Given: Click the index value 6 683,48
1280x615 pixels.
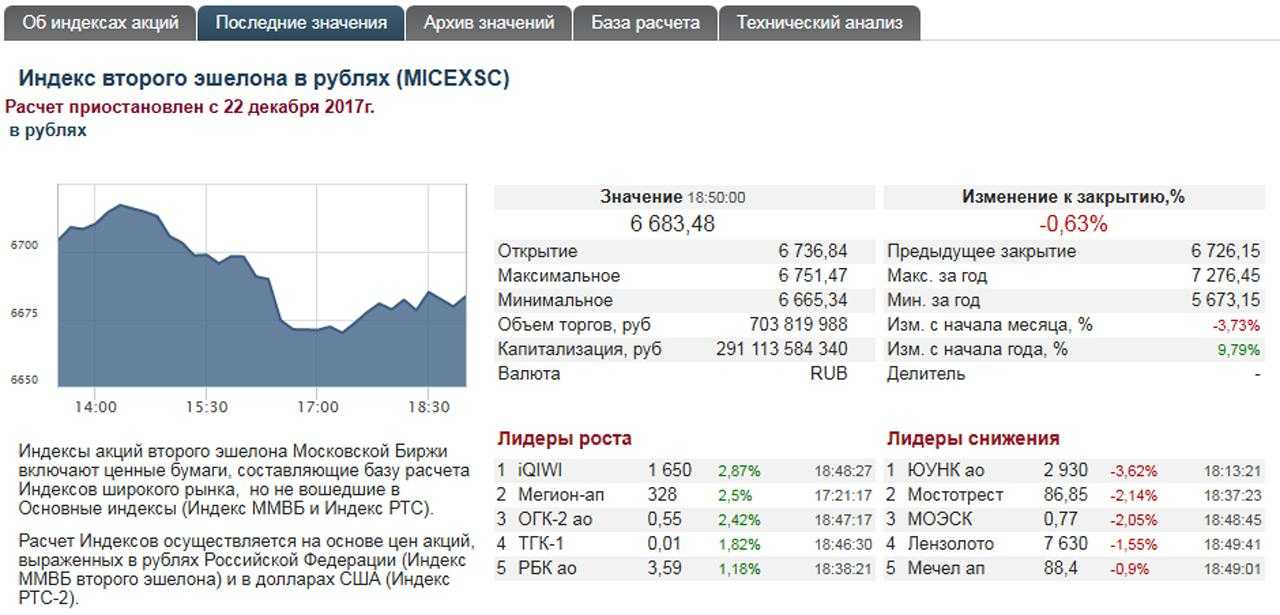Looking at the screenshot, I should pos(673,224).
